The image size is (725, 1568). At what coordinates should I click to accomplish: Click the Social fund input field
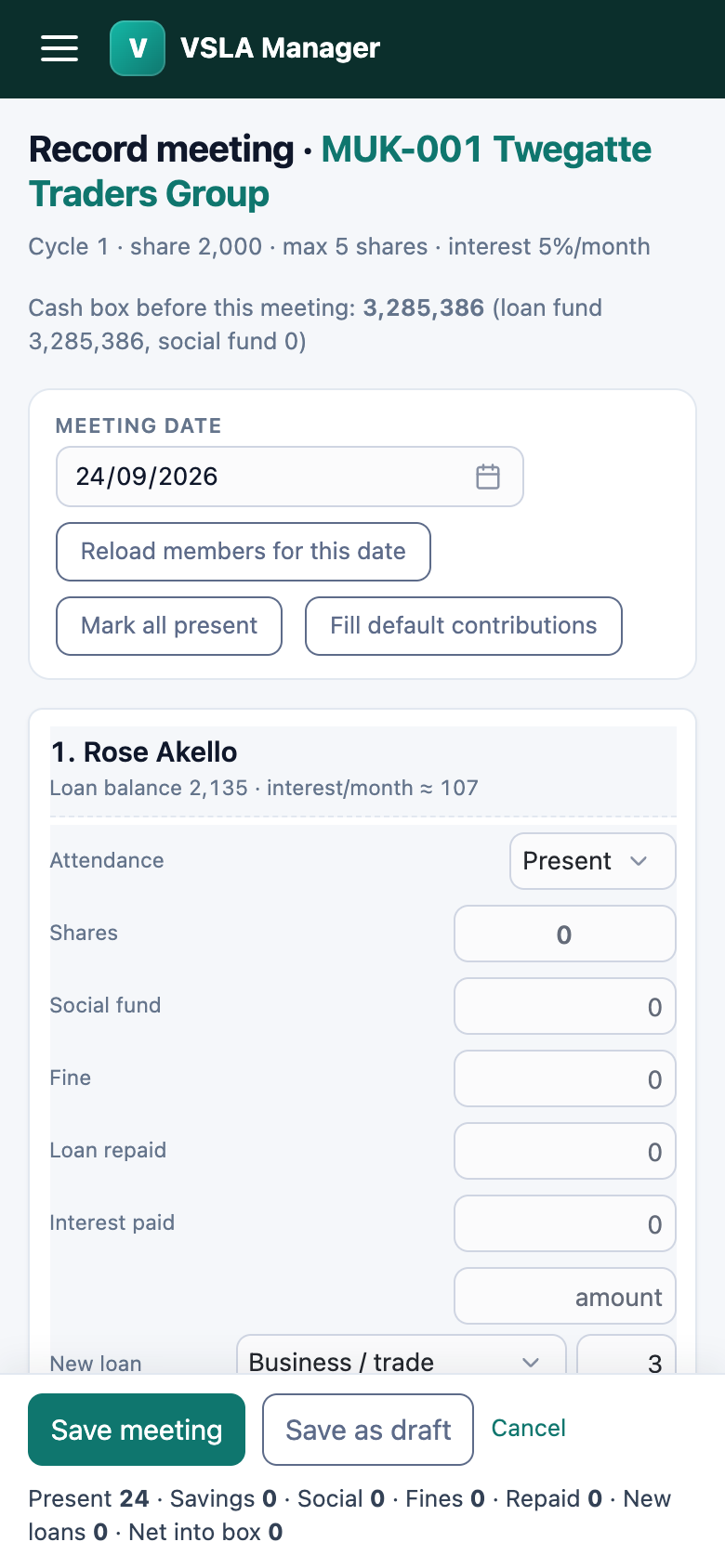click(x=565, y=1006)
